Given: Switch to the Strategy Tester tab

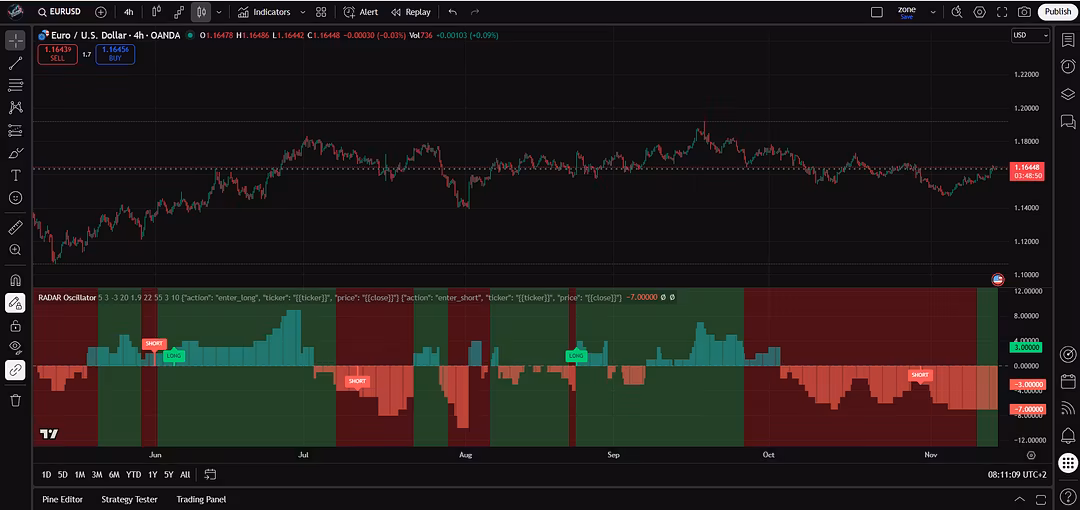Looking at the screenshot, I should pos(129,499).
